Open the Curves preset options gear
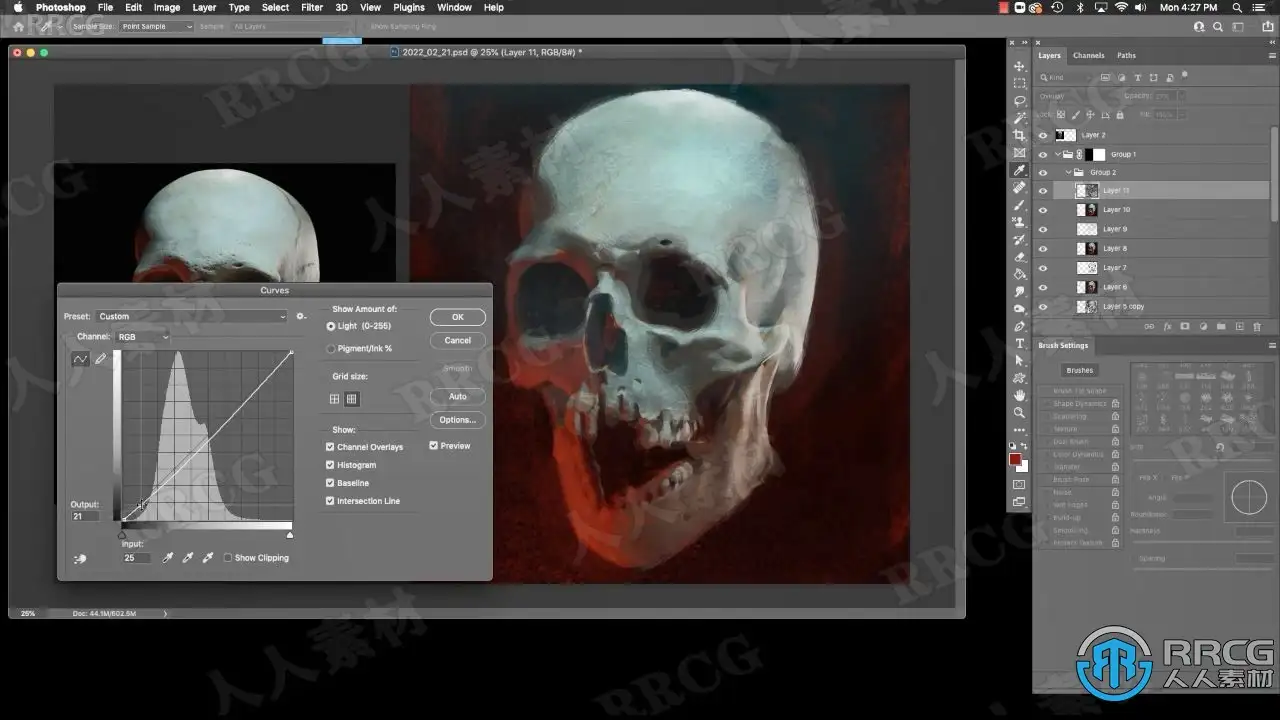Screen dimensions: 1280x720 click(x=300, y=317)
